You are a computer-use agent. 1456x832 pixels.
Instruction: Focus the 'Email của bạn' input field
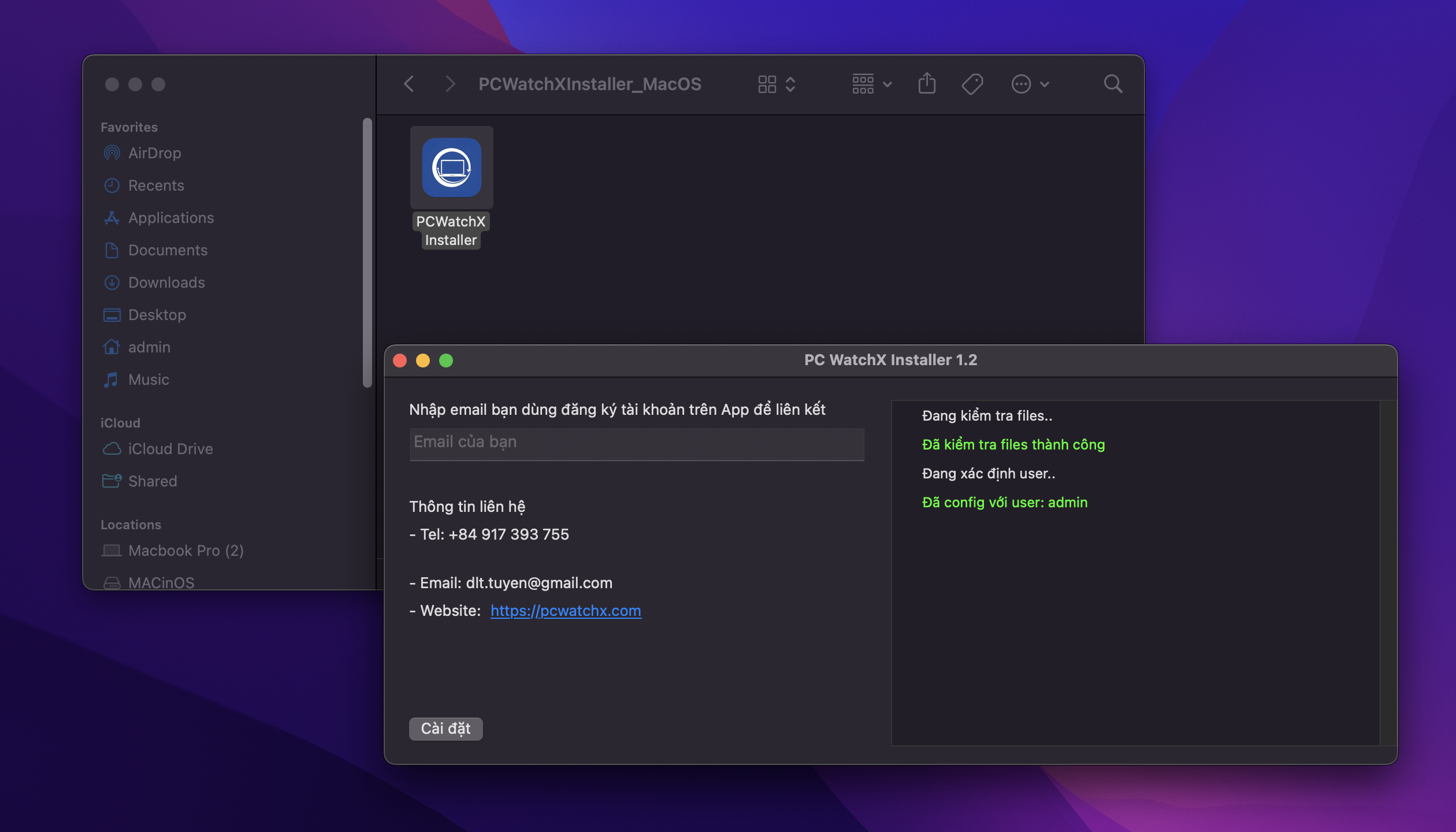(x=637, y=444)
